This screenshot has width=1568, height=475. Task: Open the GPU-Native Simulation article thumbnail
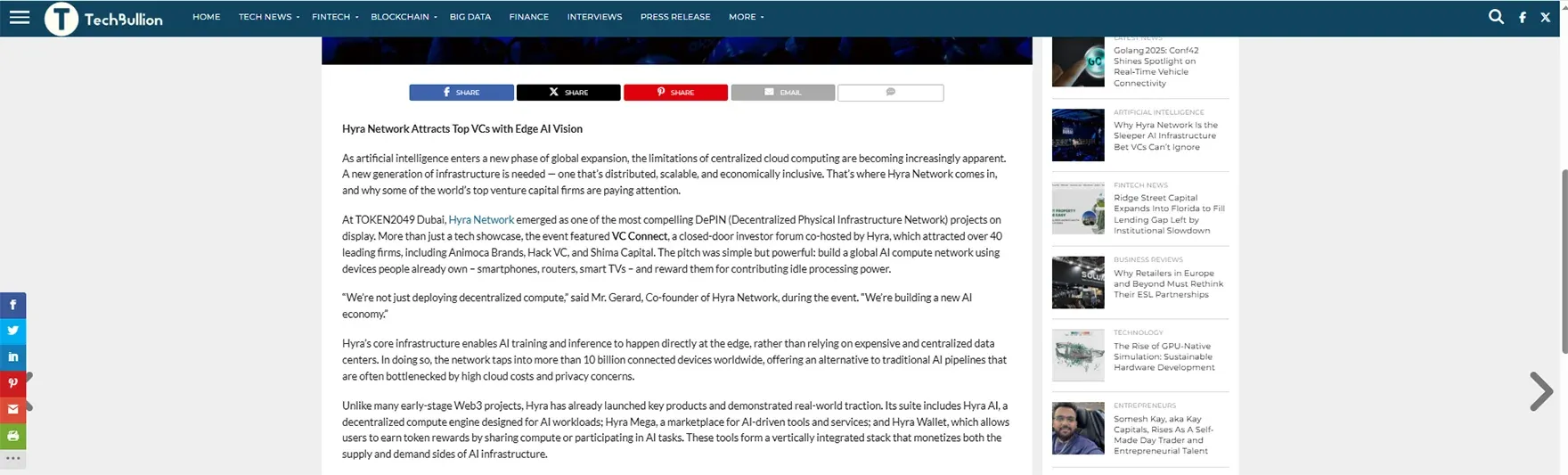coord(1078,356)
